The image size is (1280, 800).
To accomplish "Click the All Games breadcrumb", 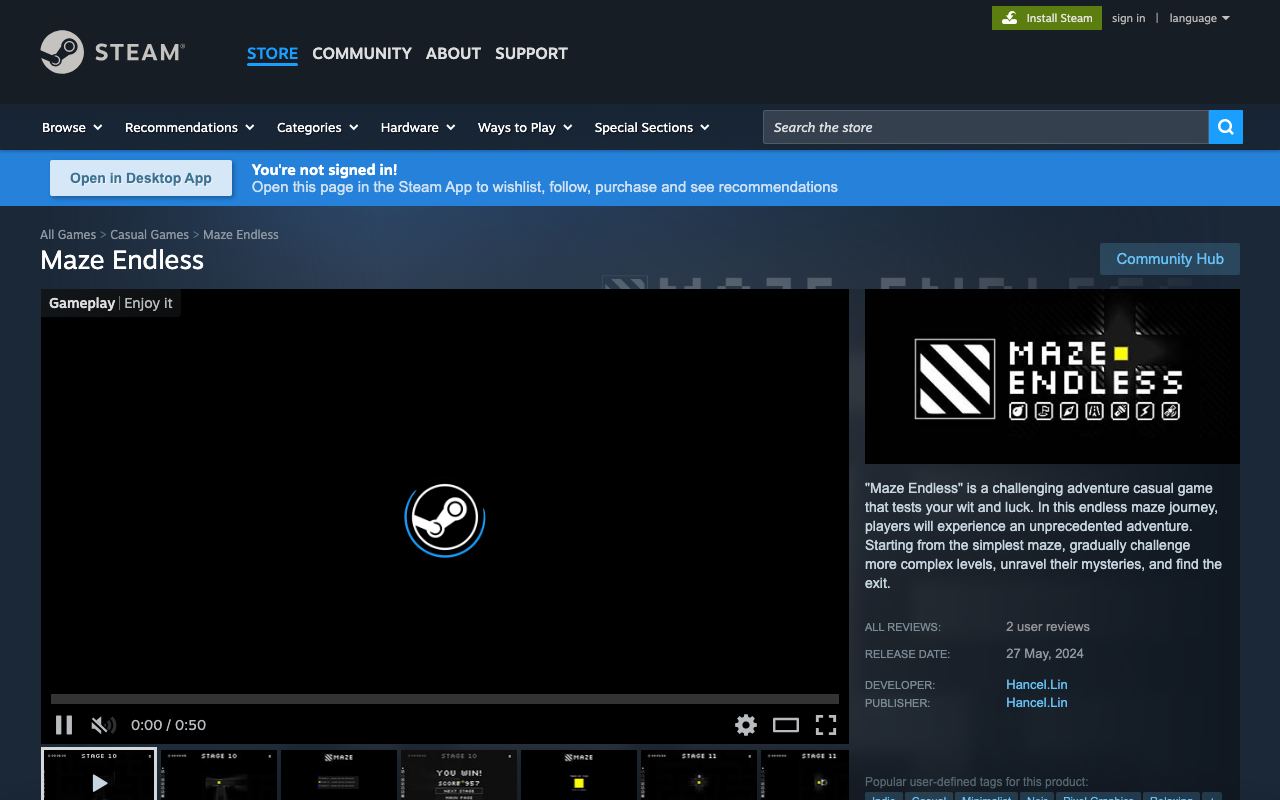I will point(68,234).
